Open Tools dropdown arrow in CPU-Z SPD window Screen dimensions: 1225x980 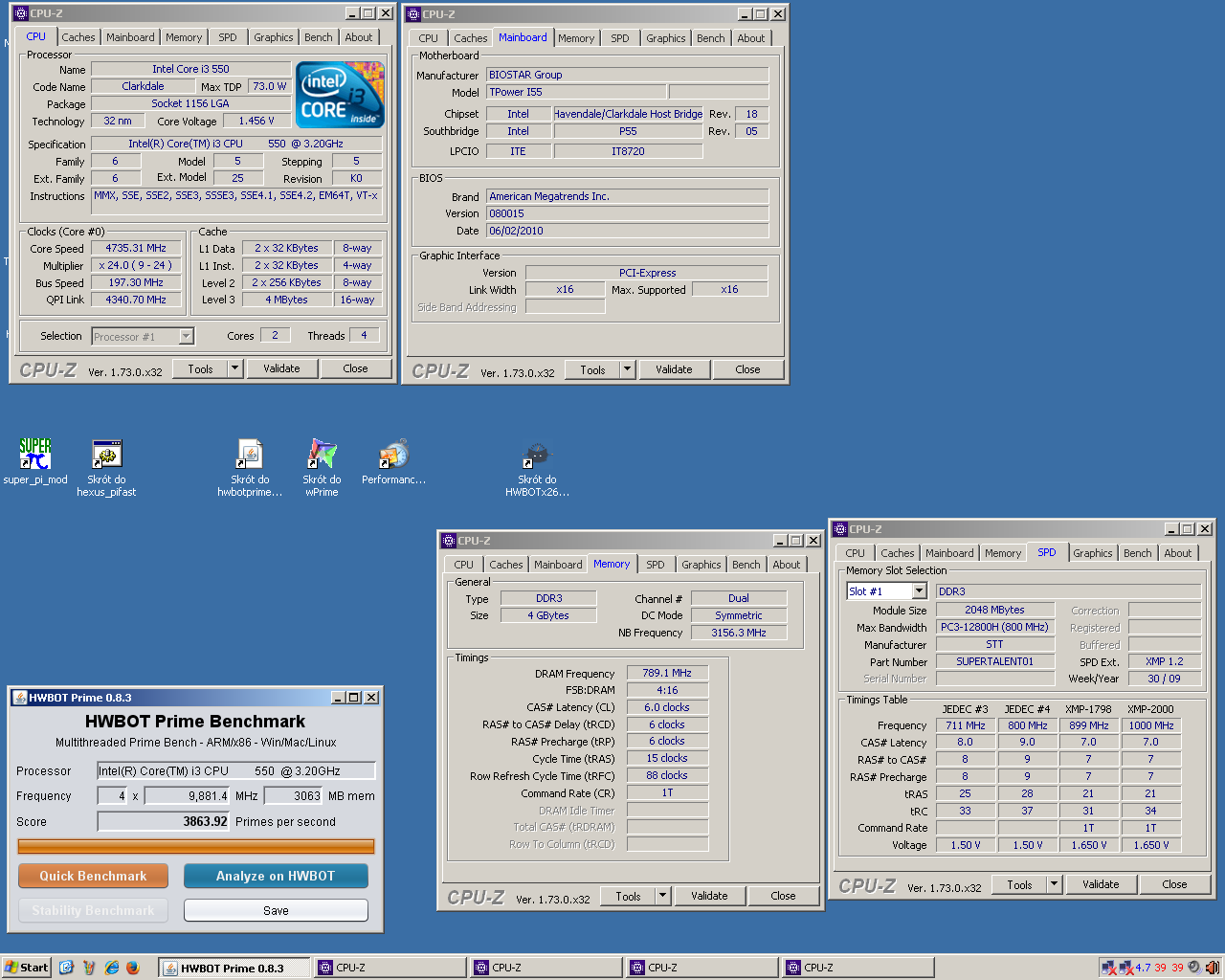[1054, 884]
